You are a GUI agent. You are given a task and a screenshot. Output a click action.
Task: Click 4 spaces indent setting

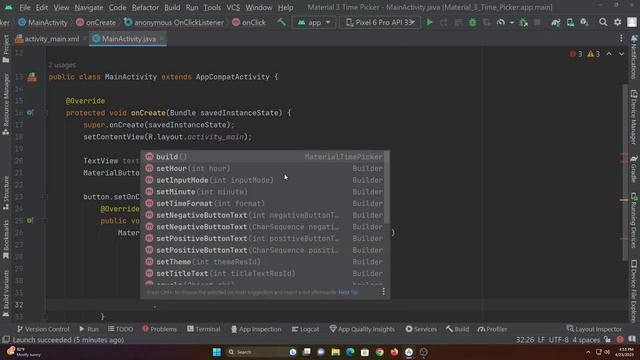click(586, 340)
